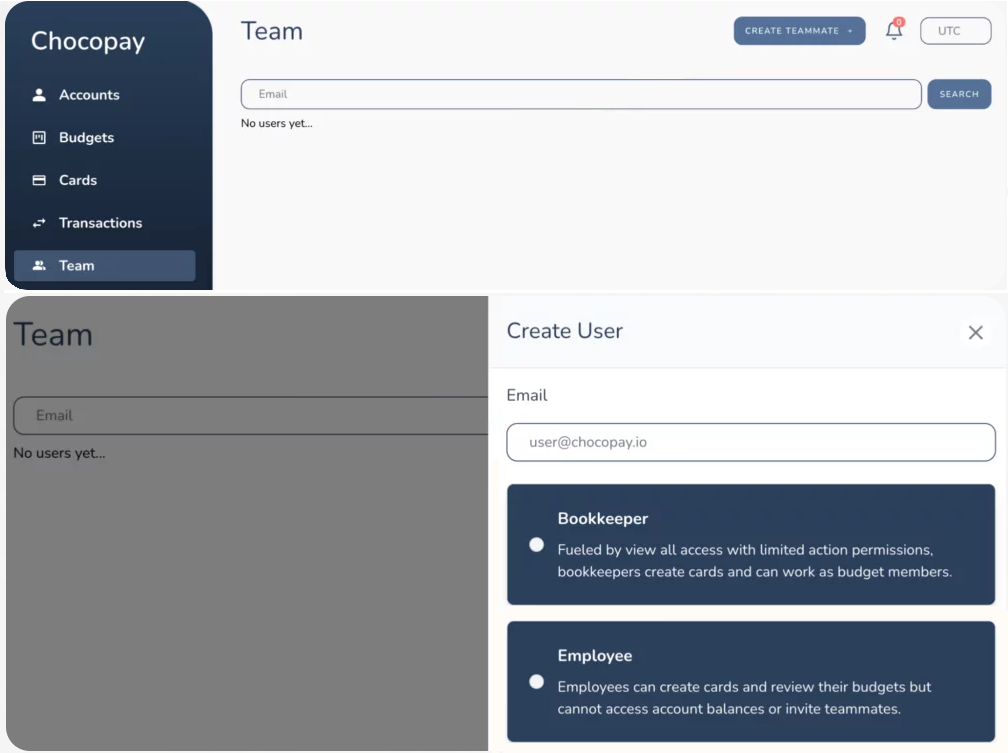
Task: Click the dimmed Email field behind panel
Action: 250,415
